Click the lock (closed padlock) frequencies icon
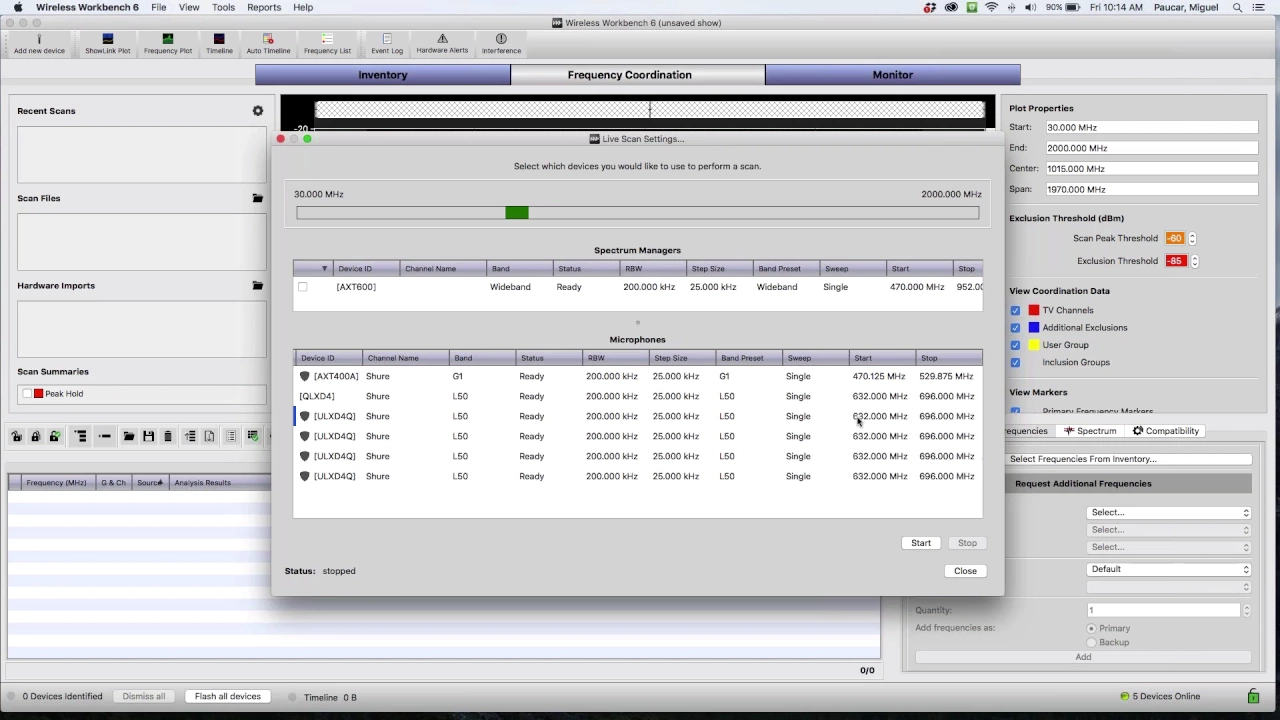Screen dimensions: 1280x720 [x=35, y=436]
